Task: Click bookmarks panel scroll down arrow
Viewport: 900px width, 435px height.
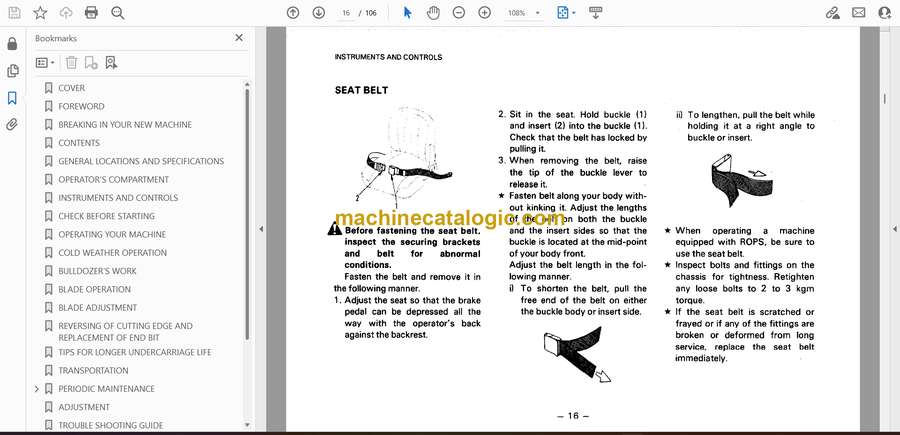Action: click(247, 425)
